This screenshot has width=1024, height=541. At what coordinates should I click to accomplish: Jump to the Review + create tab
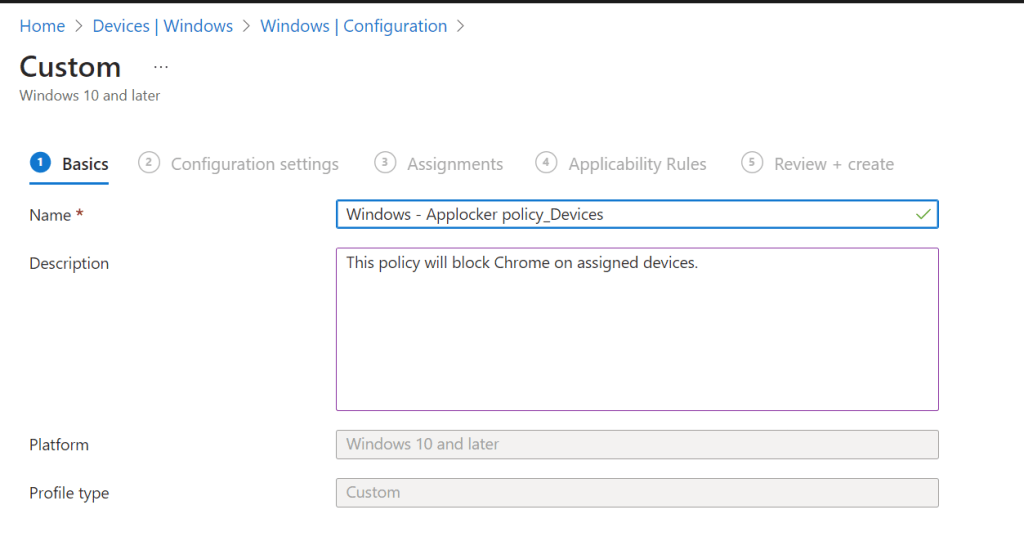[x=833, y=164]
